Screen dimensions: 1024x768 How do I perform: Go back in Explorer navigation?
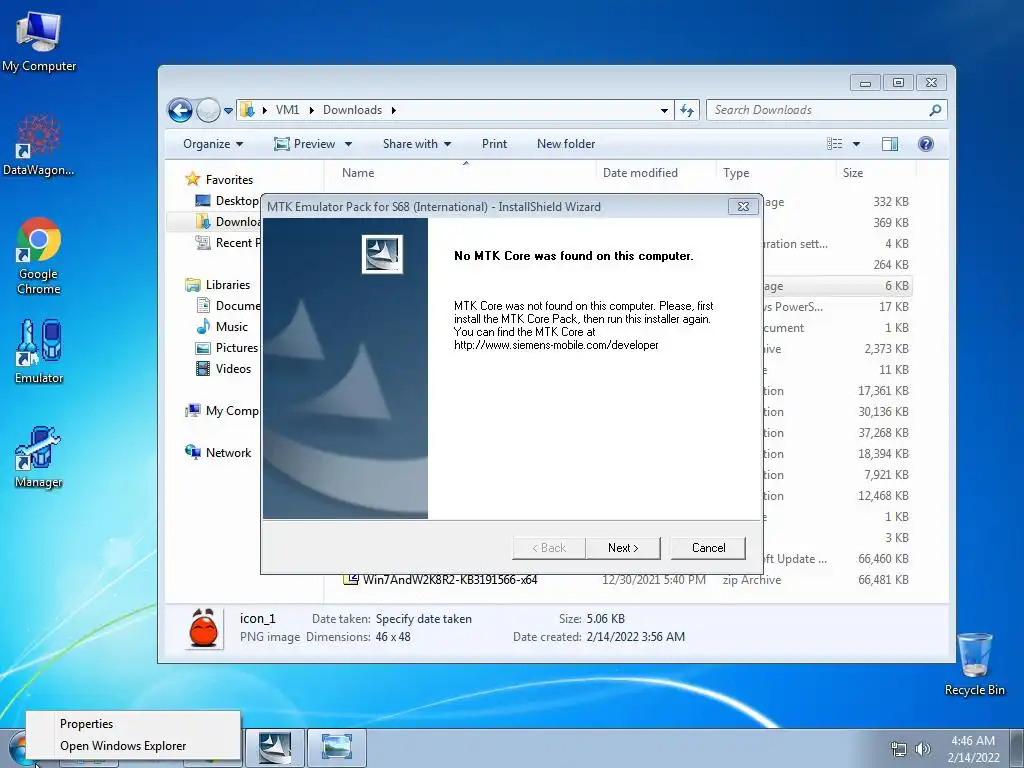pos(180,110)
